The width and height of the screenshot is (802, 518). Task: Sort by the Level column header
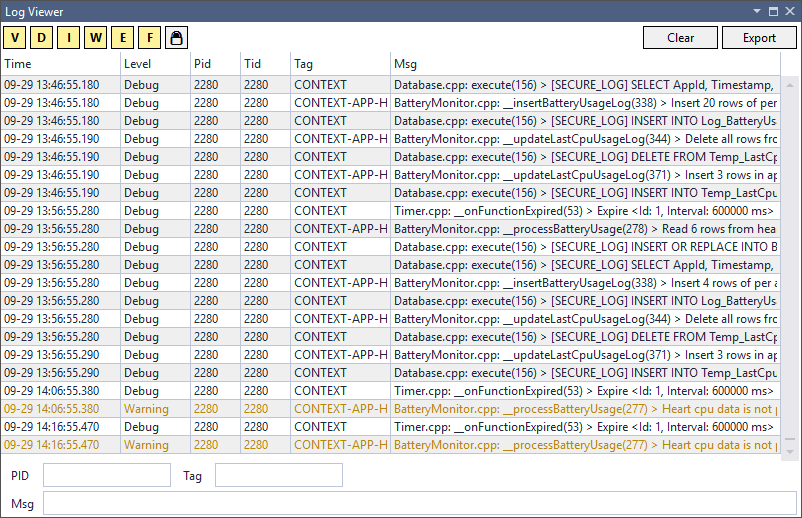pyautogui.click(x=154, y=64)
